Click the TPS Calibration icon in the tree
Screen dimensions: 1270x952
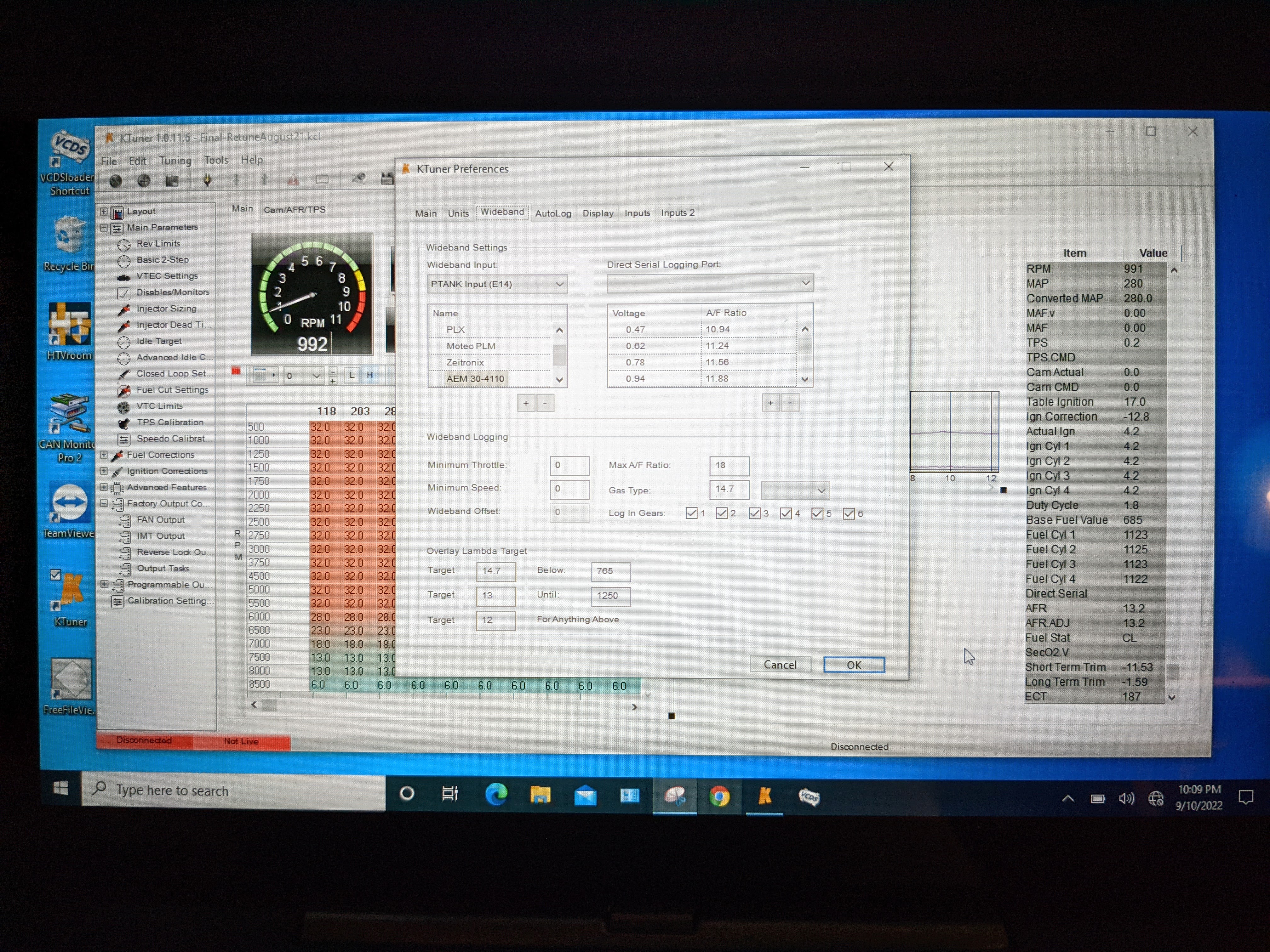[x=123, y=423]
